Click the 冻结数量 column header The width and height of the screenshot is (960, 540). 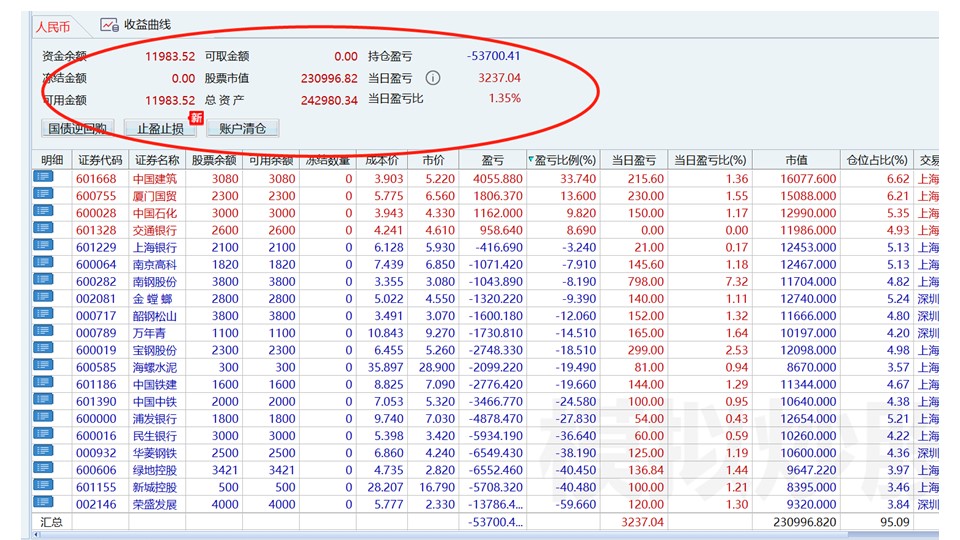[328, 160]
